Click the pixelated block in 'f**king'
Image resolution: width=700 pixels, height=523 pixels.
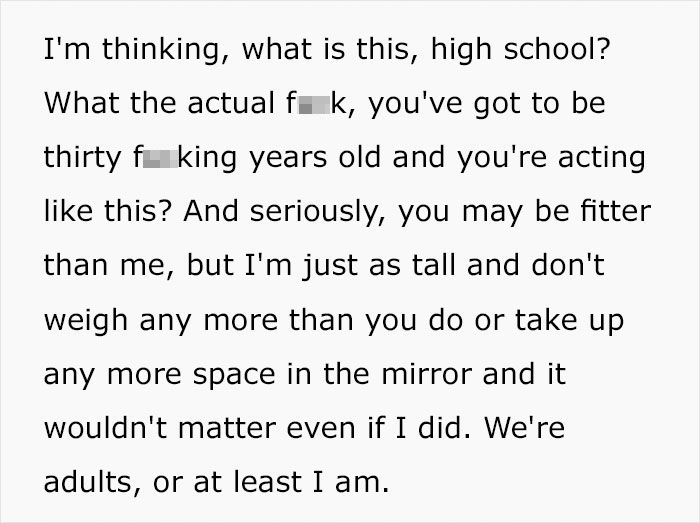(160, 158)
